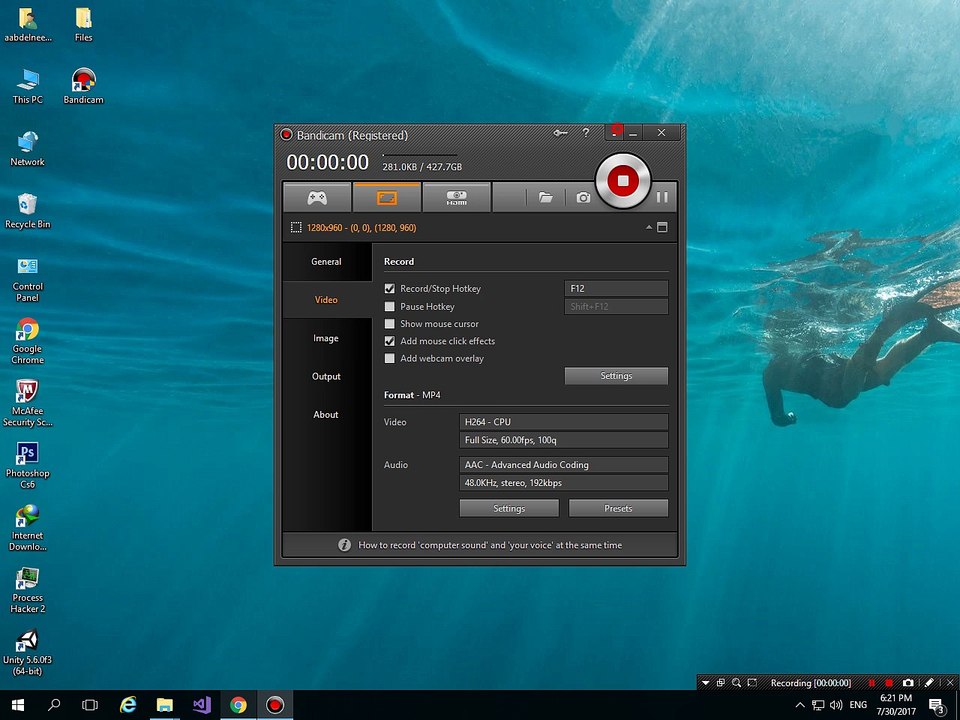Screen dimensions: 960x720
Task: Click magnifier icon in recording bar
Action: pos(736,683)
